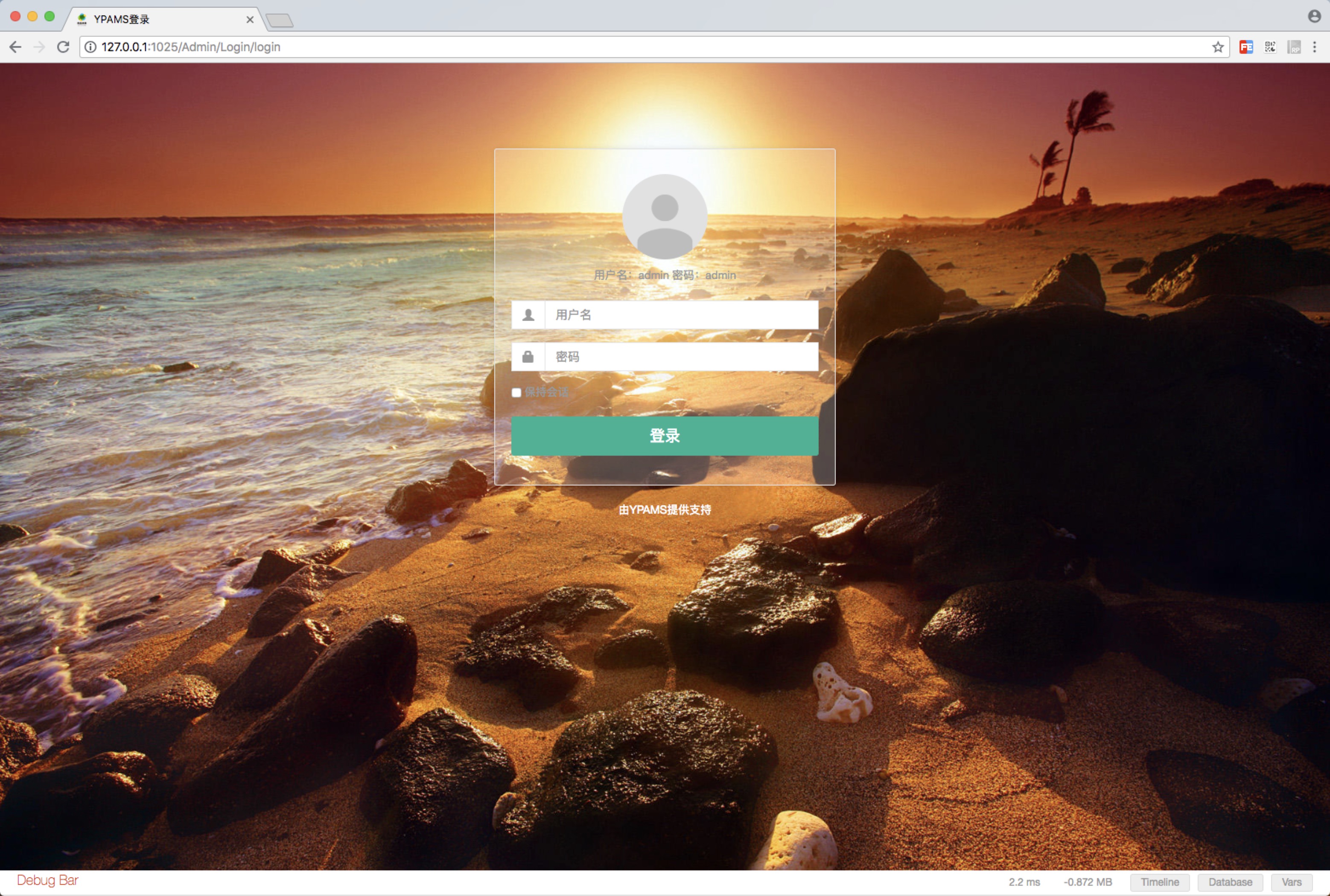Click the grey RP extension icon

(1294, 47)
